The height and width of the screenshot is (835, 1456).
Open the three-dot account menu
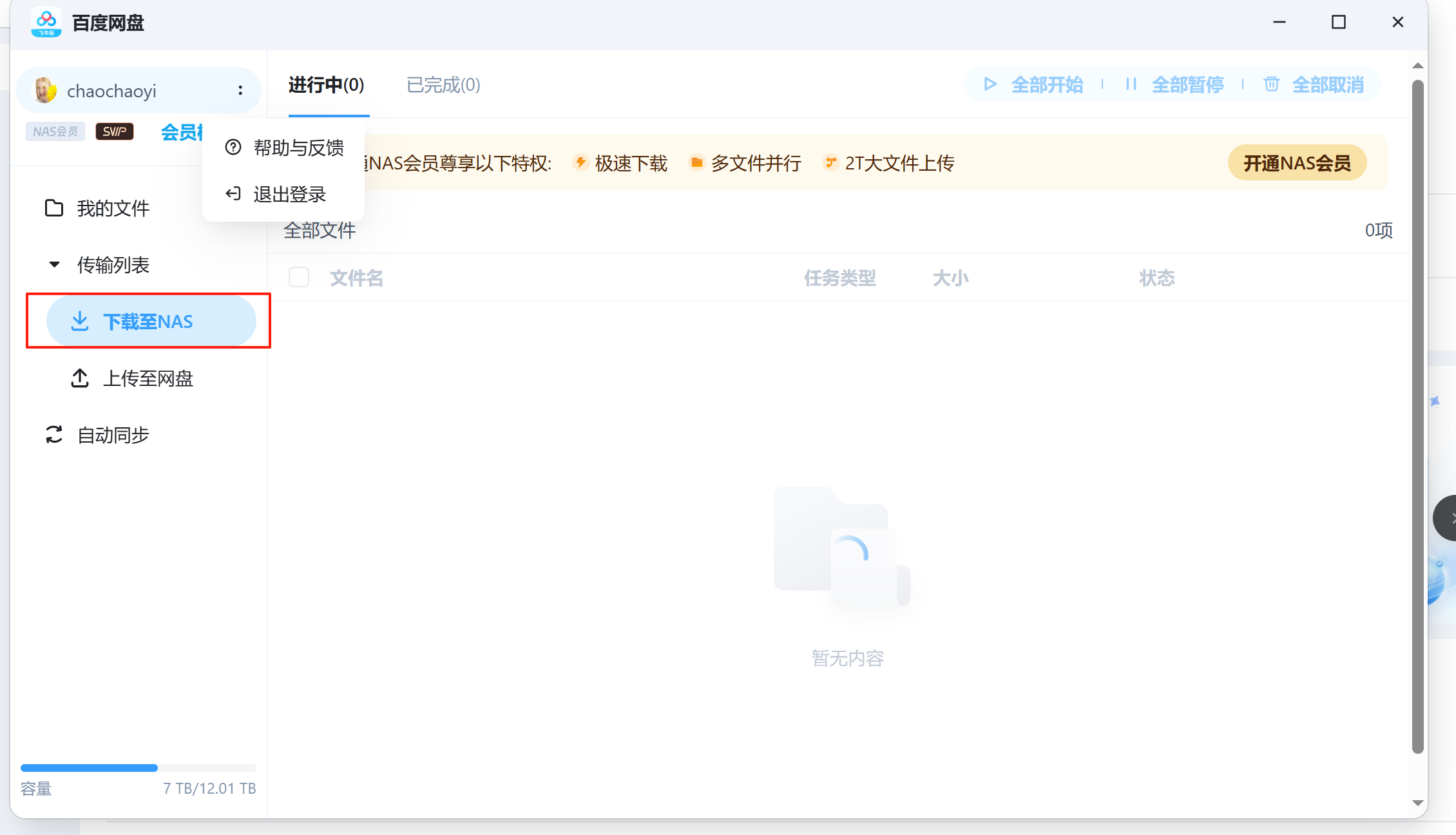click(240, 91)
